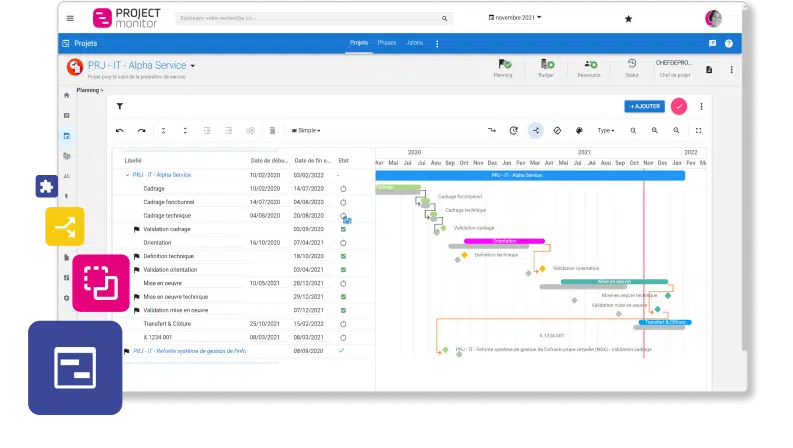Switch to the Jalons tab
The height and width of the screenshot is (448, 793).
click(x=414, y=43)
